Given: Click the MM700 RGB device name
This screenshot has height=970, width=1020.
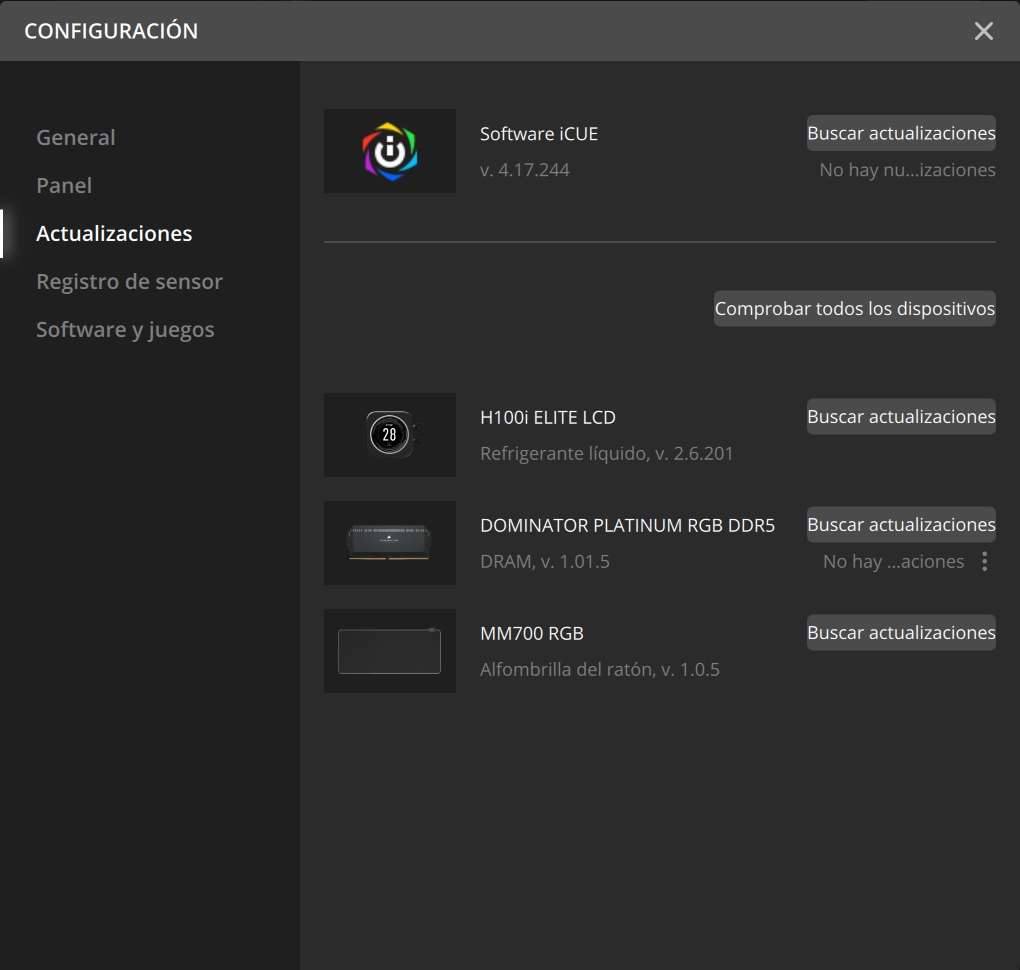Looking at the screenshot, I should coord(531,634).
